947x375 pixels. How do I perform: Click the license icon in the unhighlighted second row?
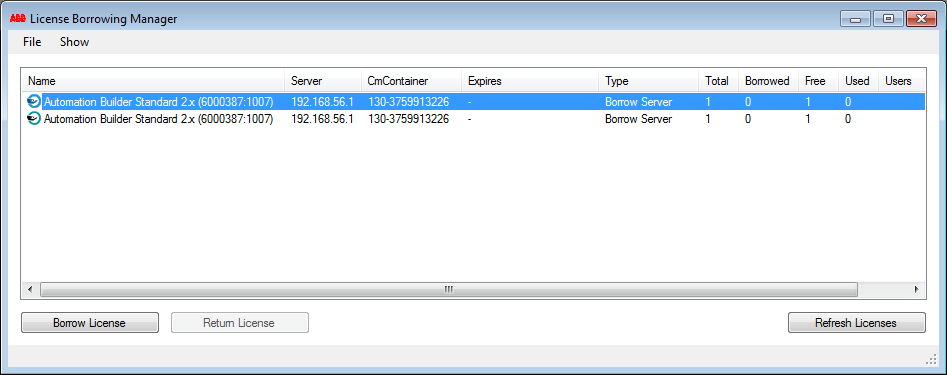pos(34,118)
